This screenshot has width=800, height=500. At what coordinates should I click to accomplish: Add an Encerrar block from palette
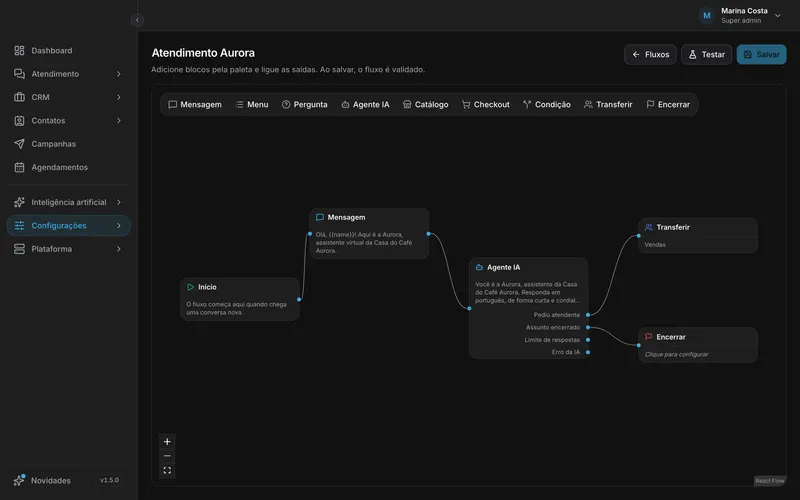(668, 105)
